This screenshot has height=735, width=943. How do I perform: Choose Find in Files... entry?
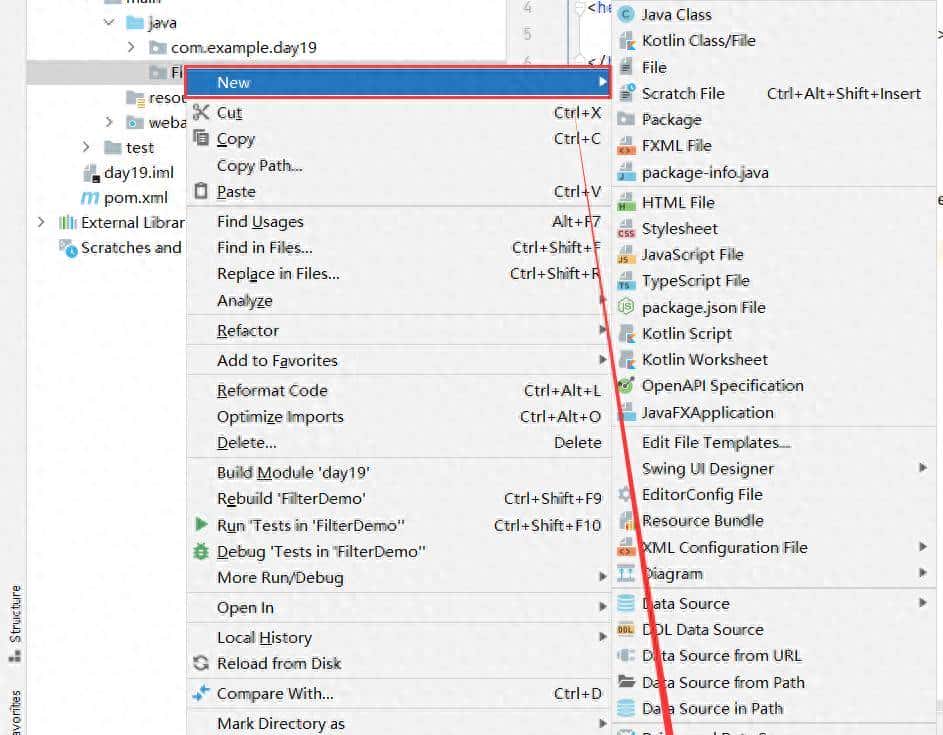[398, 248]
